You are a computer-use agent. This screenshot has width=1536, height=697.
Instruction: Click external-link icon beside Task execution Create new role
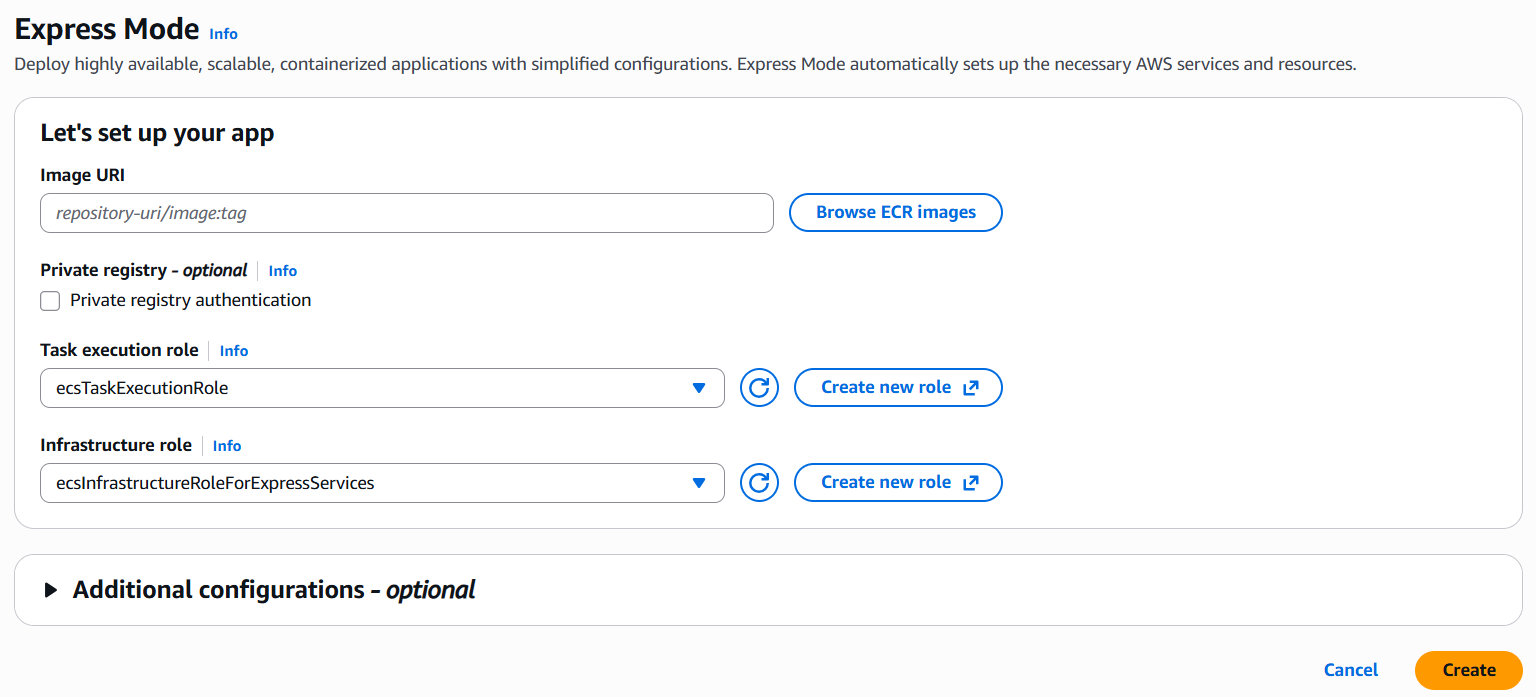pyautogui.click(x=970, y=388)
